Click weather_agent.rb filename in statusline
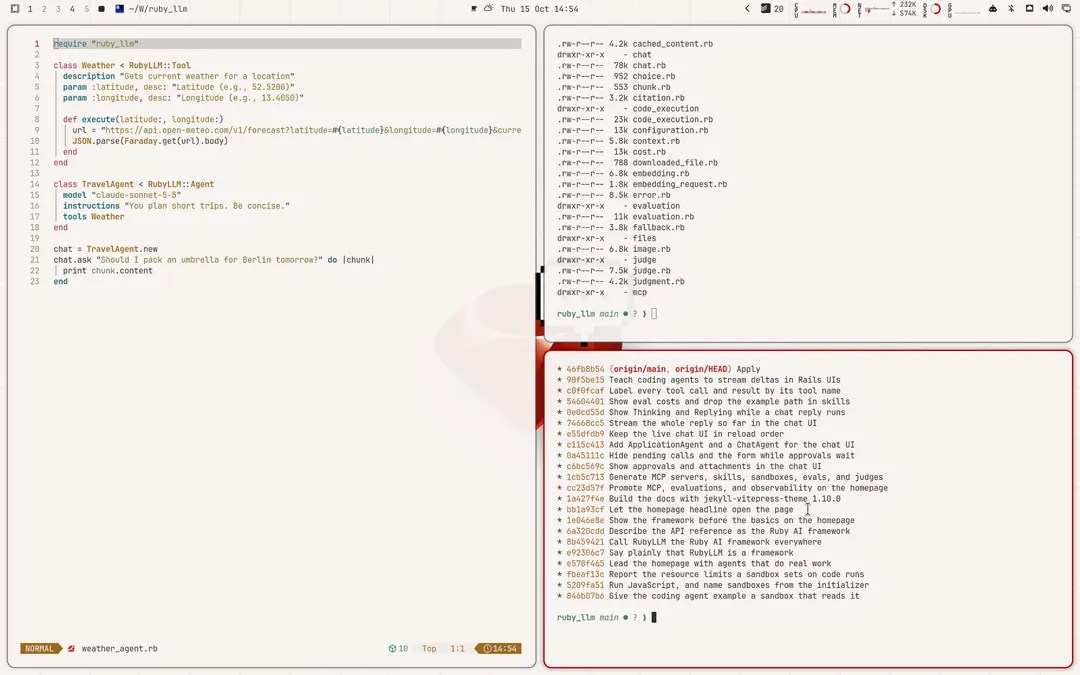Viewport: 1080px width, 675px height. click(119, 649)
